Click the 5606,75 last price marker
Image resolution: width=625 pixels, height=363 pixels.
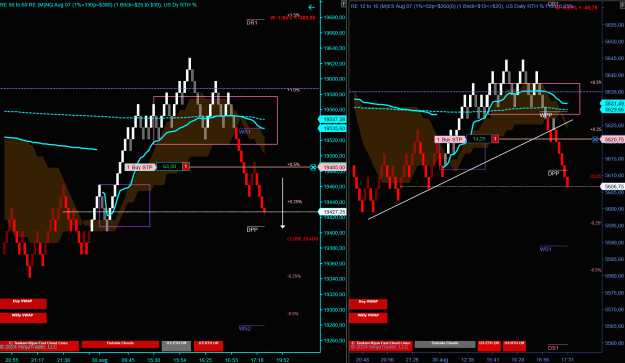(x=613, y=186)
